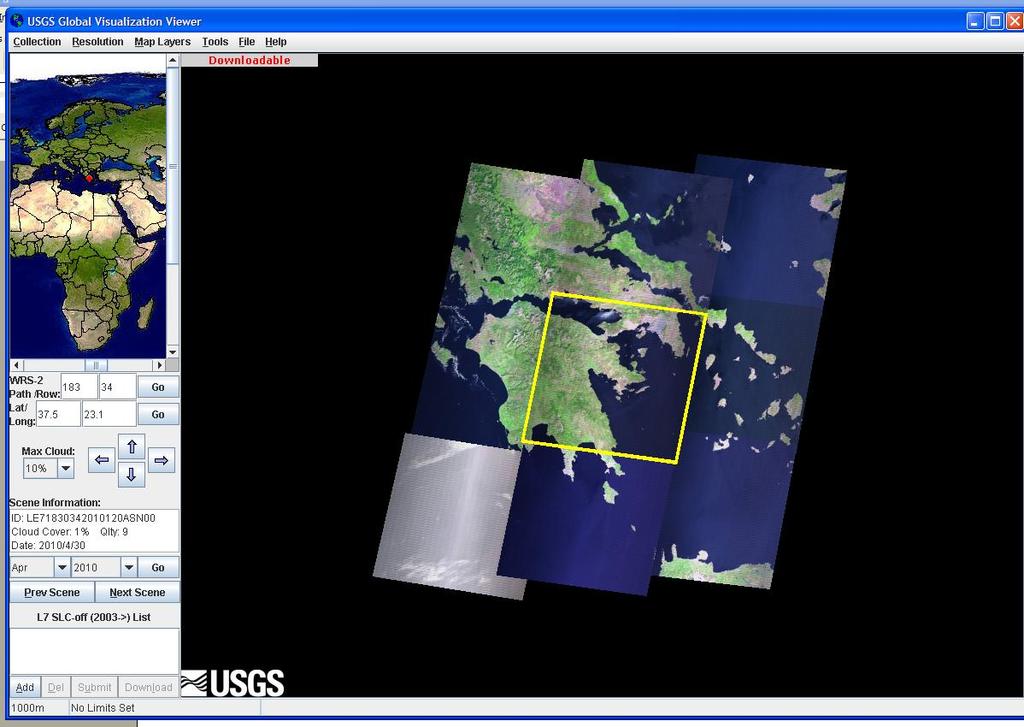This screenshot has width=1024, height=727.
Task: Open the File menu
Action: (246, 42)
